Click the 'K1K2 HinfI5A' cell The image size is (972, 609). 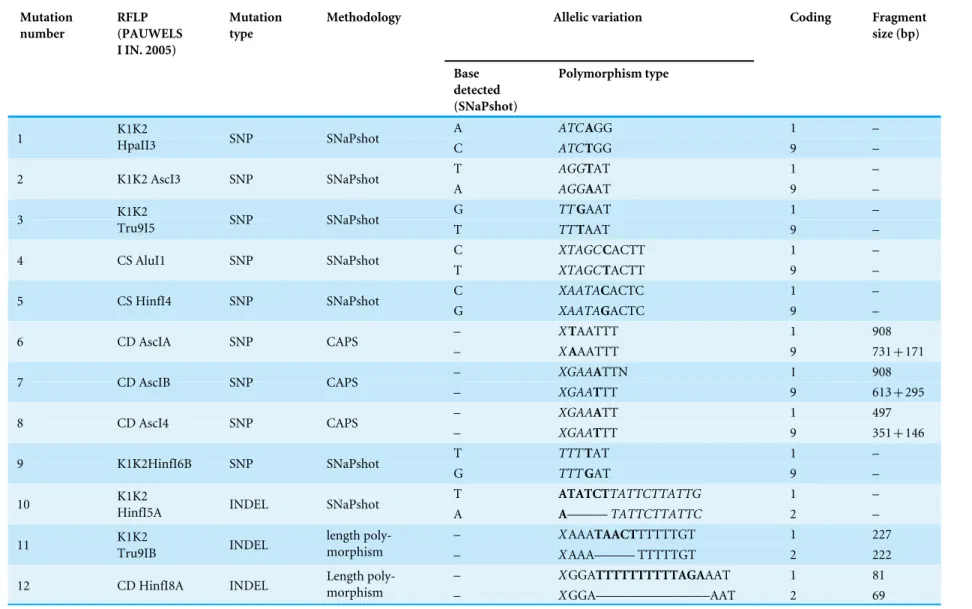click(139, 504)
